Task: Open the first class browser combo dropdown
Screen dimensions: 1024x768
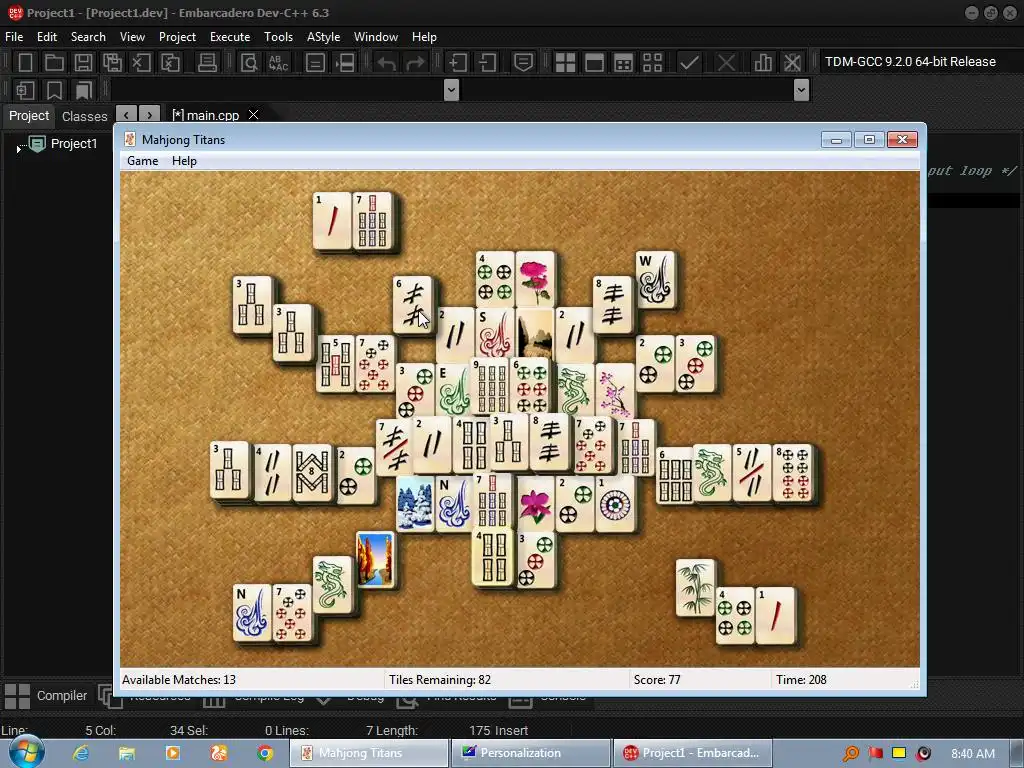Action: (451, 89)
